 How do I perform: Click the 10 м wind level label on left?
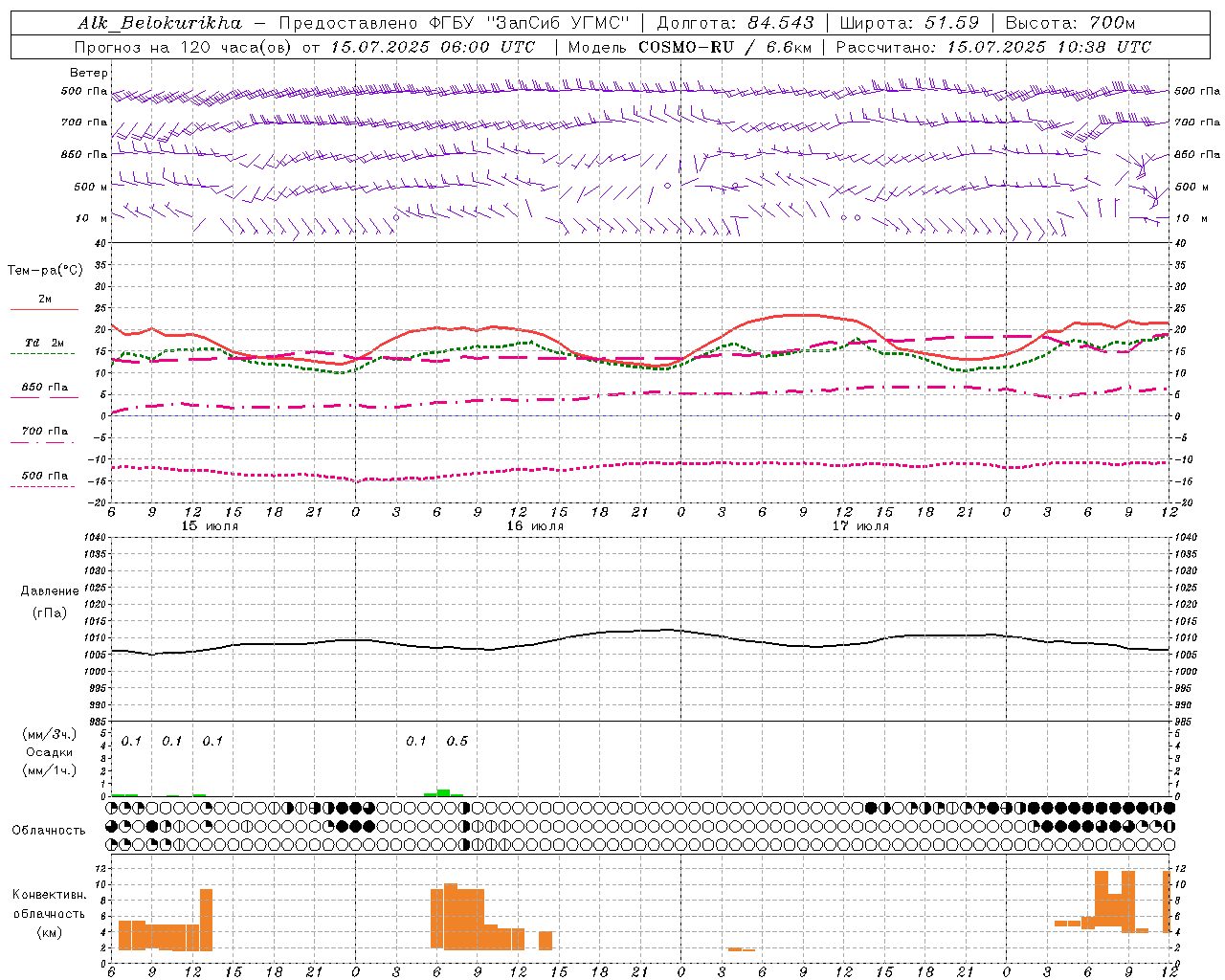91,219
